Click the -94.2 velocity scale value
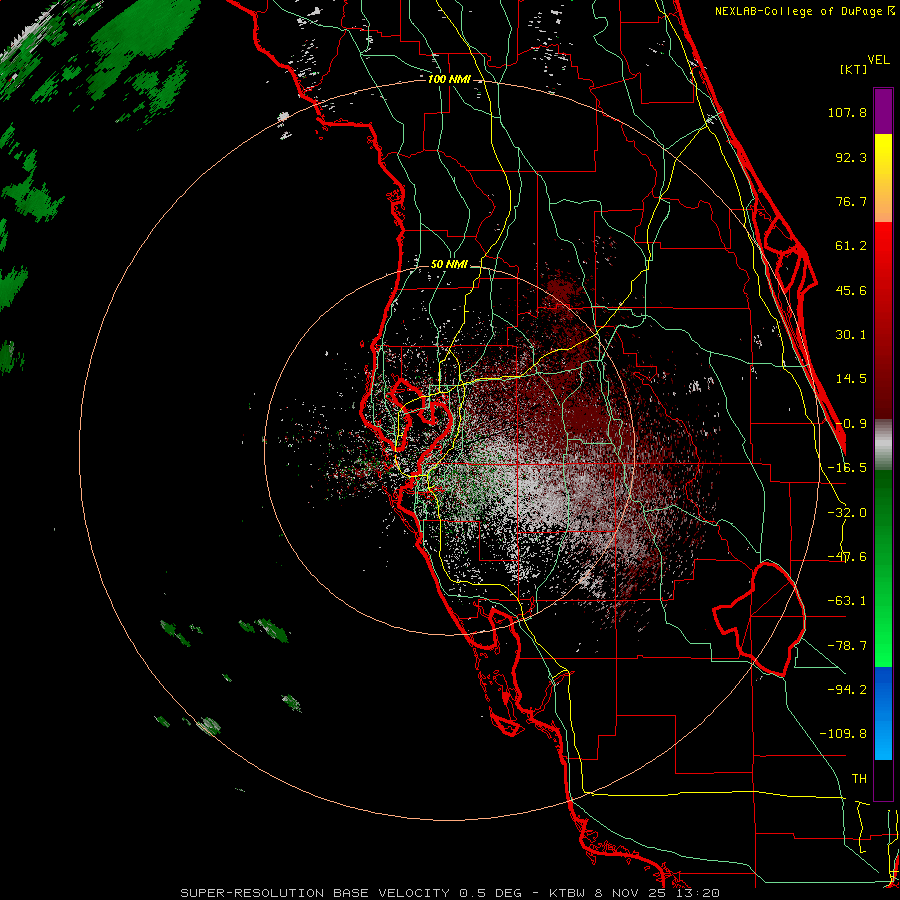Viewport: 900px width, 900px height. coord(847,689)
